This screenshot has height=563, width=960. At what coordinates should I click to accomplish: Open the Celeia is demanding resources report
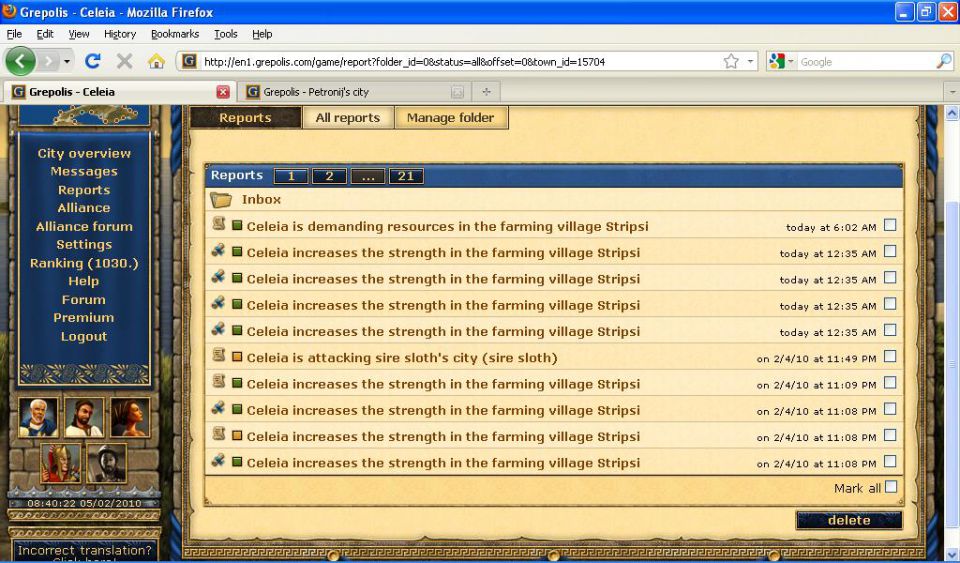(x=448, y=226)
